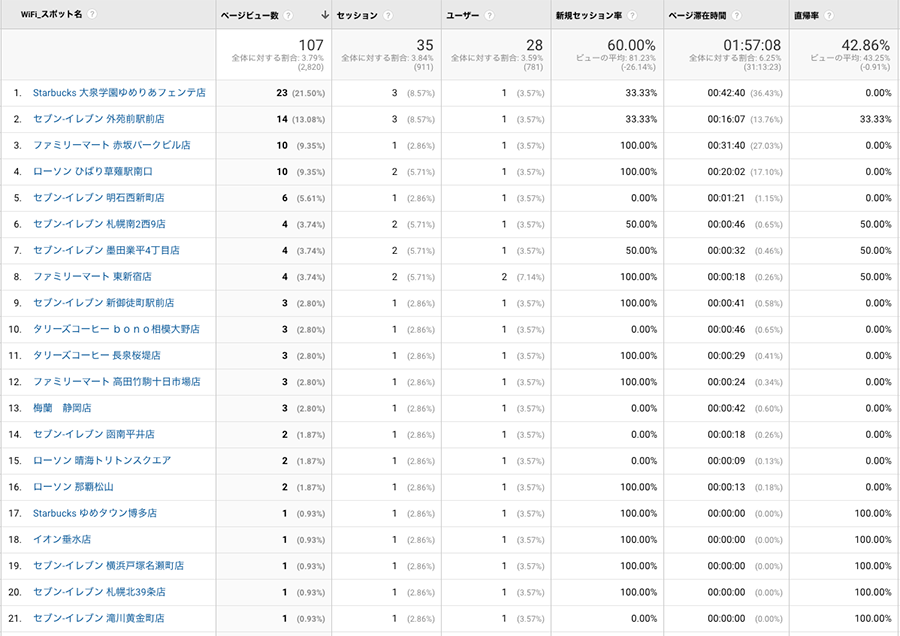Open セブン-イレブン 札幌北39条店 link
This screenshot has height=636, width=900.
[x=99, y=592]
